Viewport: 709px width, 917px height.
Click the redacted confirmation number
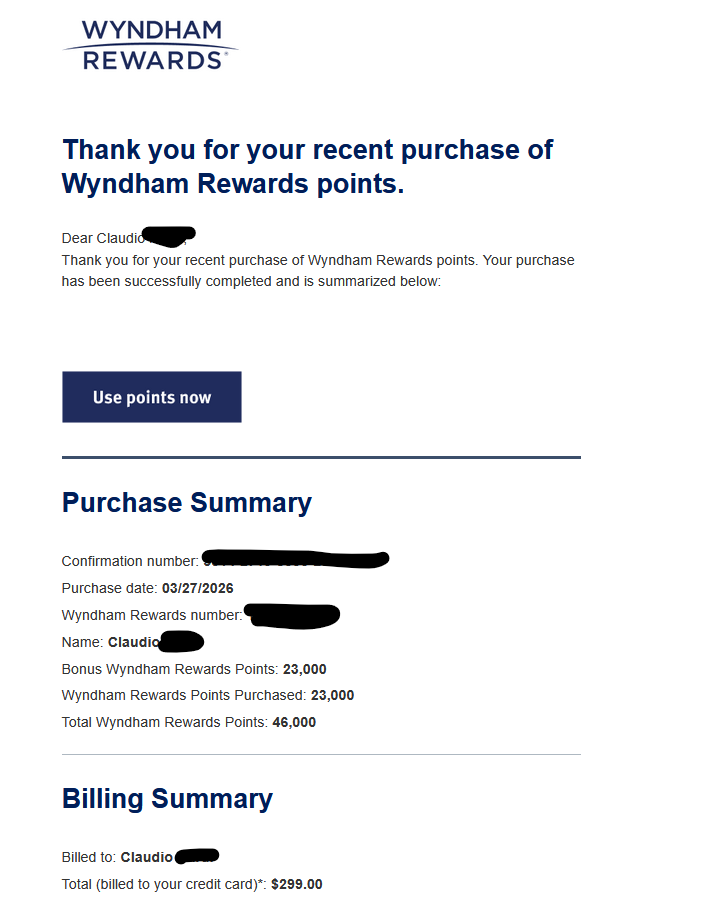pyautogui.click(x=295, y=559)
